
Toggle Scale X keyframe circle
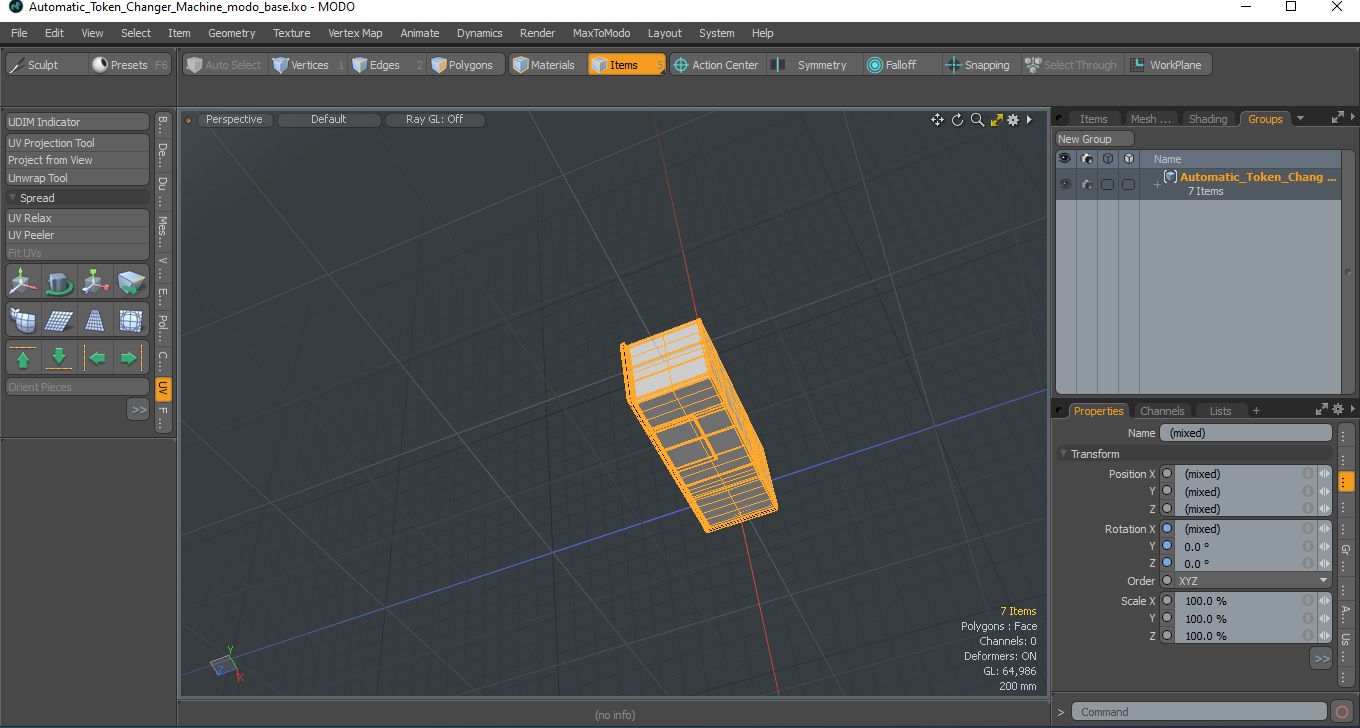pos(1167,601)
